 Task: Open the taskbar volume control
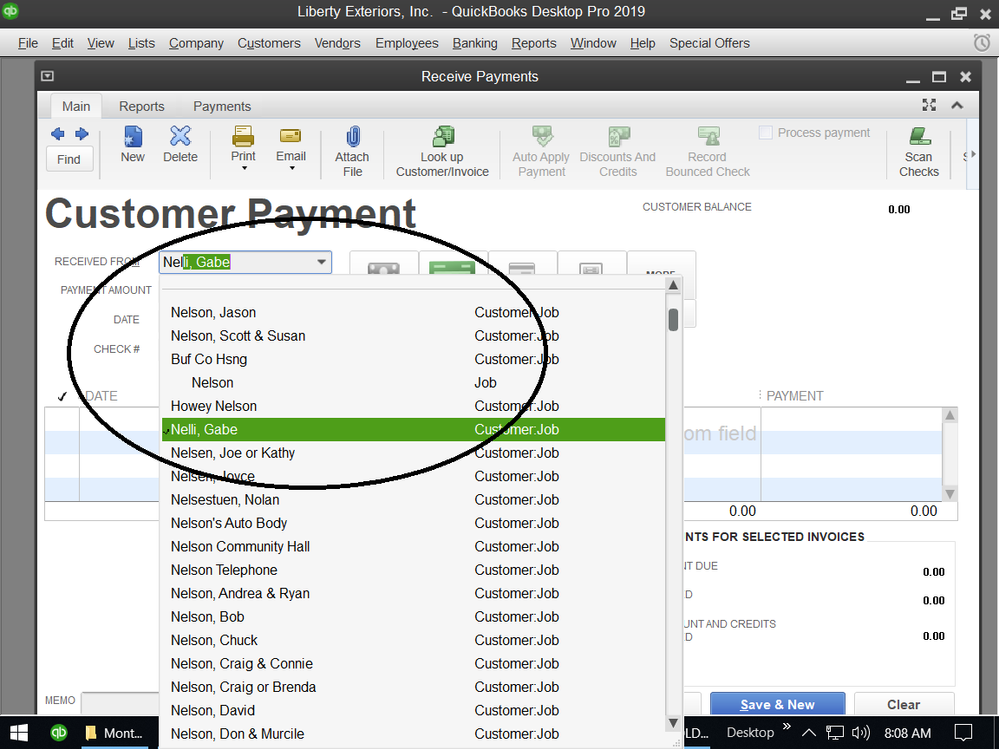[x=860, y=733]
